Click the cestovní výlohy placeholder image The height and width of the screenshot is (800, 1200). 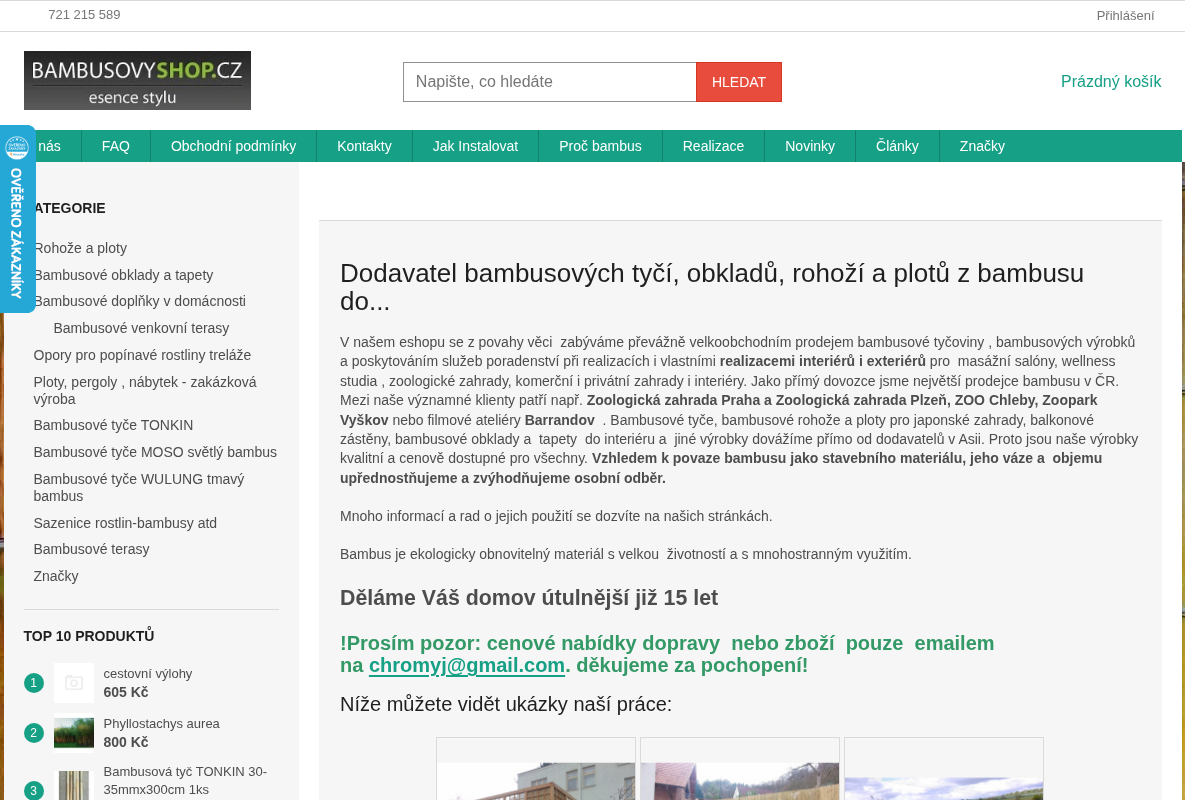74,683
